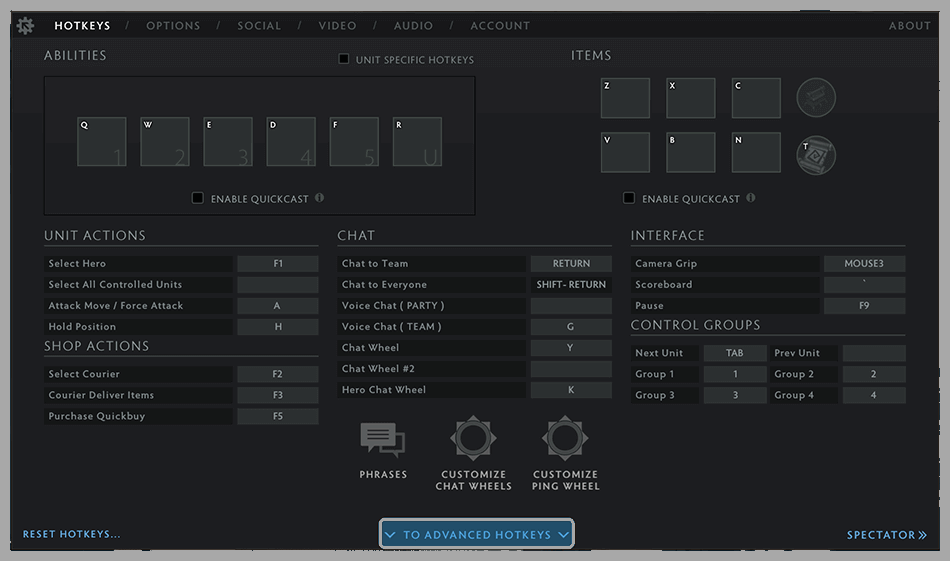Open Customize Ping Wheel icon
950x561 pixels.
tap(565, 438)
